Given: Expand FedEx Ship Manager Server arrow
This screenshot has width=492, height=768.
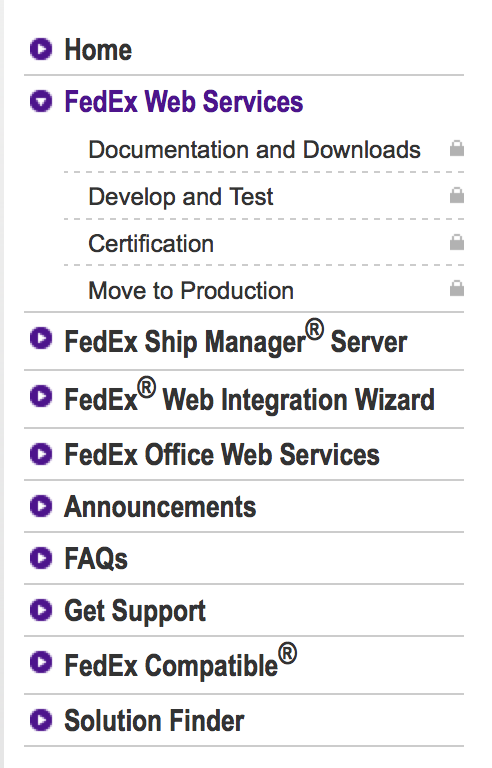Looking at the screenshot, I should click(41, 338).
